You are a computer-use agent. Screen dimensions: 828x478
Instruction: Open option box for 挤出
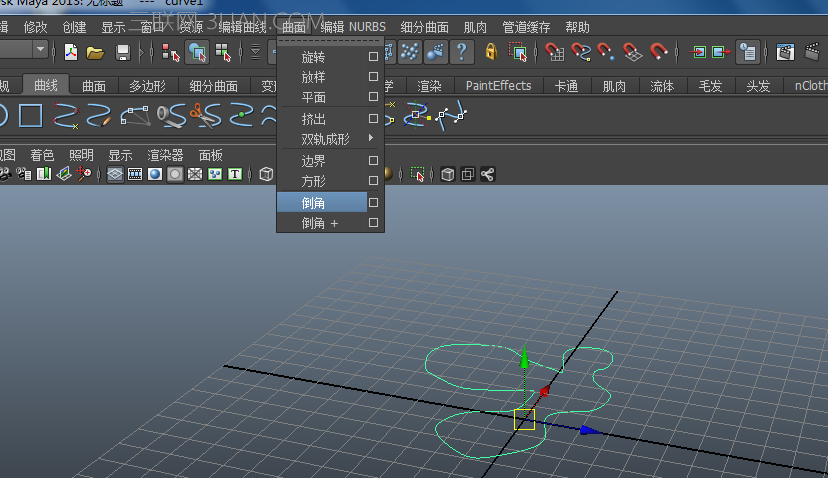click(373, 118)
